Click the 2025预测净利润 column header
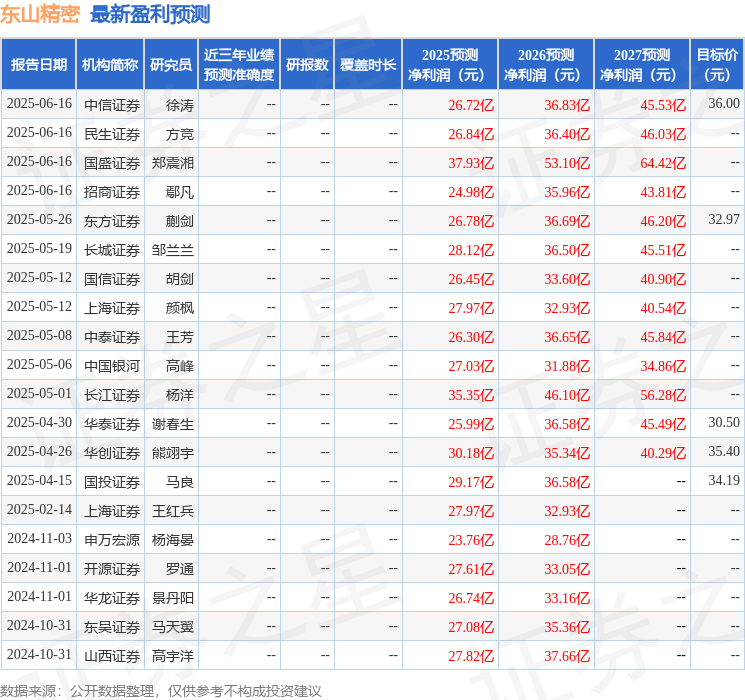Image resolution: width=745 pixels, height=700 pixels. pos(450,65)
